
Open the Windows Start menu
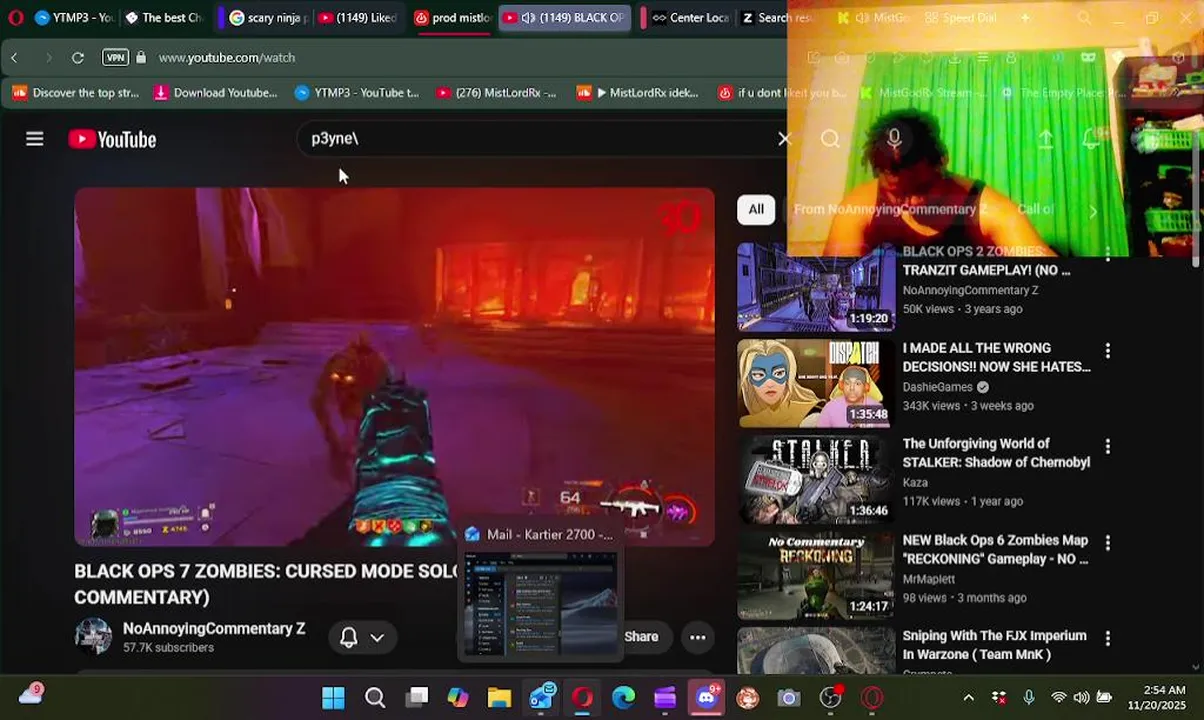click(x=333, y=697)
